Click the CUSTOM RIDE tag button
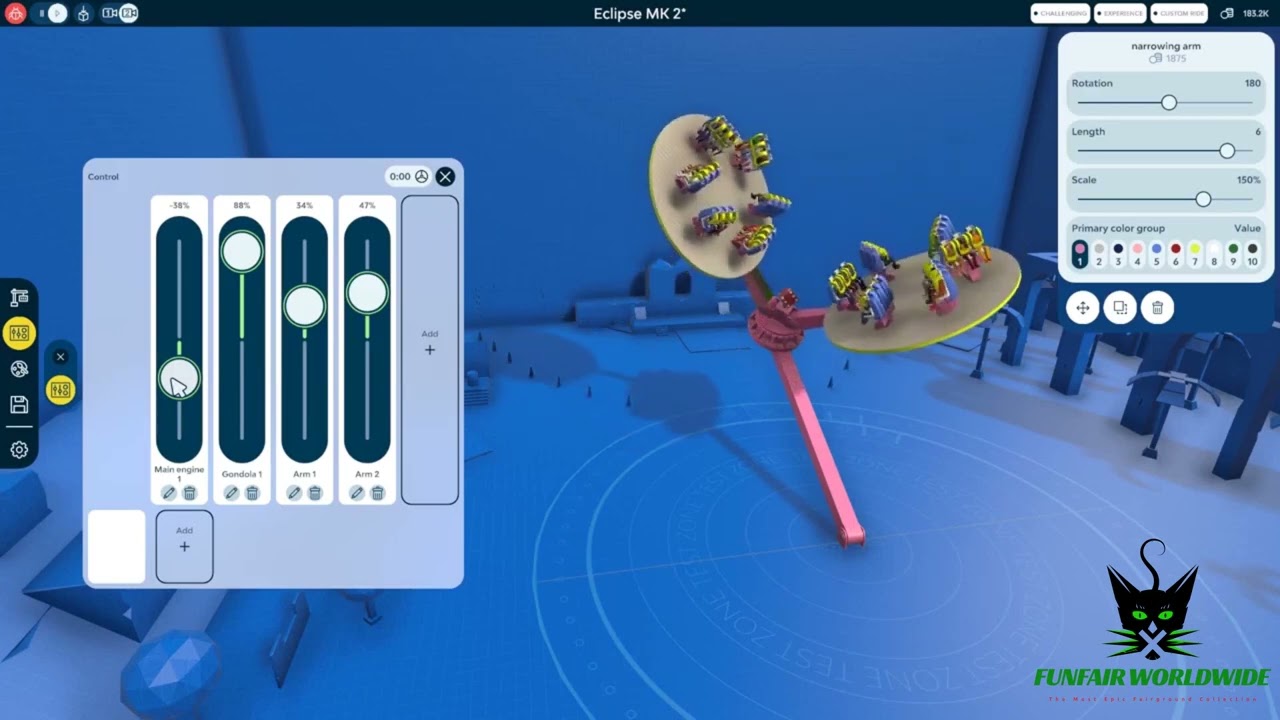This screenshot has height=720, width=1280. coord(1180,13)
